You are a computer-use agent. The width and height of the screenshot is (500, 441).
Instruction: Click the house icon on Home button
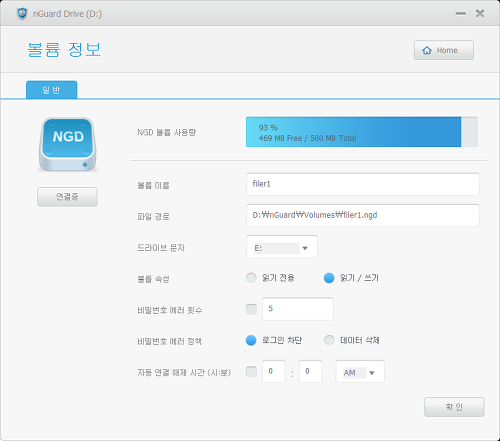pos(427,50)
